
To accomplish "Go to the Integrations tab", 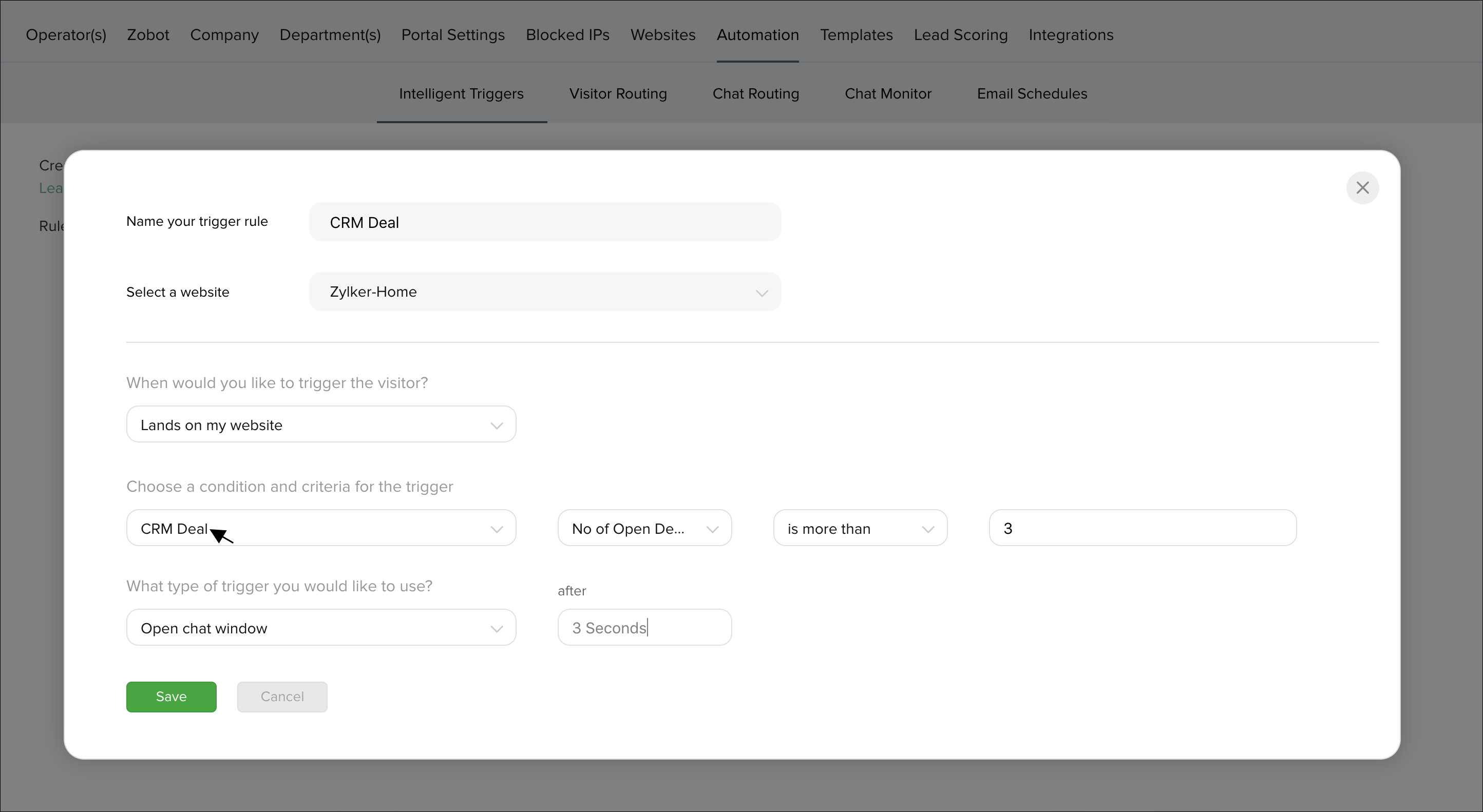I will pyautogui.click(x=1071, y=35).
